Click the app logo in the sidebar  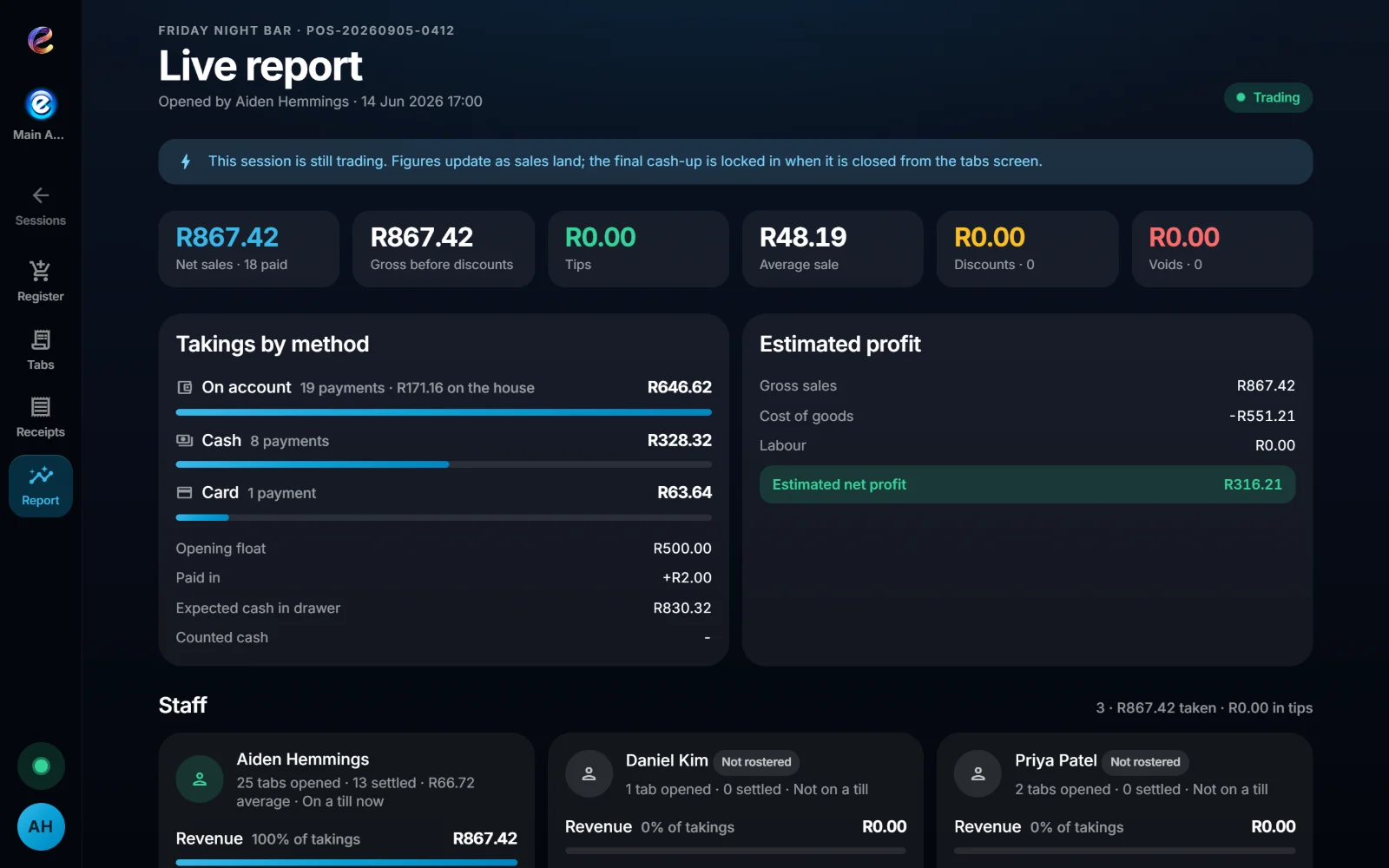coord(41,40)
